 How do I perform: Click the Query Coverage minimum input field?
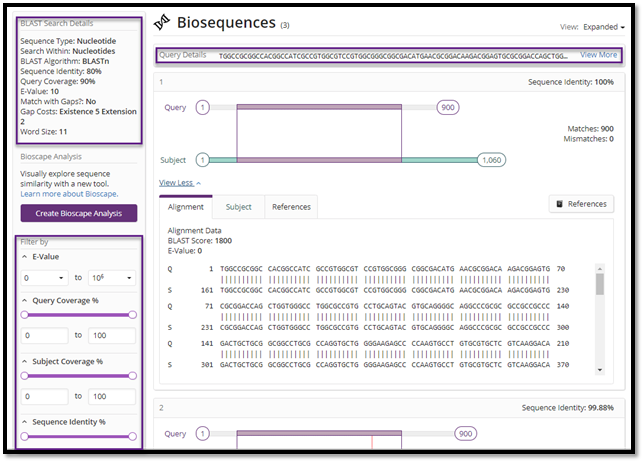point(44,335)
